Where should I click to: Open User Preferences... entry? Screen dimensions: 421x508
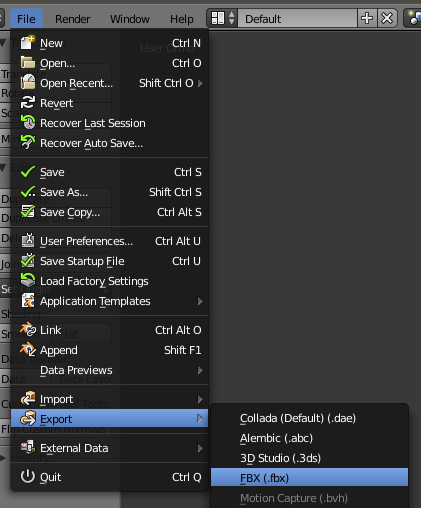pos(110,241)
